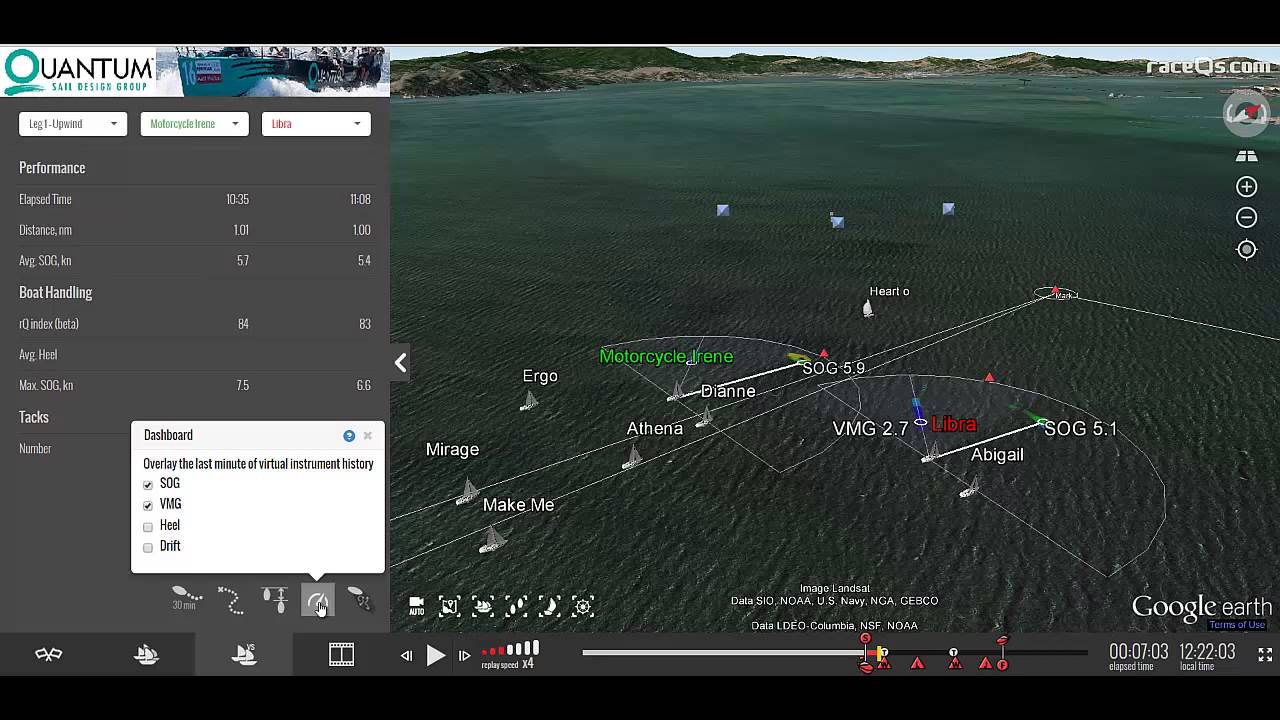The image size is (1280, 720).
Task: Collapse the side panel with left arrow
Action: (x=400, y=363)
